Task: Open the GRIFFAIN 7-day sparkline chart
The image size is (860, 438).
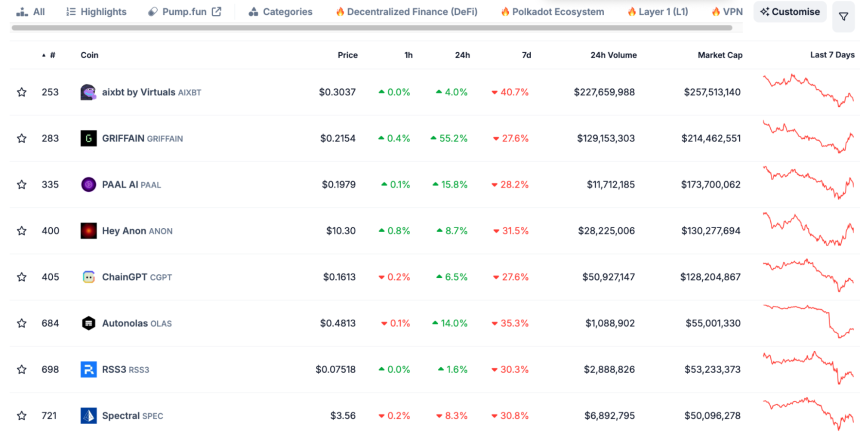Action: (x=808, y=137)
